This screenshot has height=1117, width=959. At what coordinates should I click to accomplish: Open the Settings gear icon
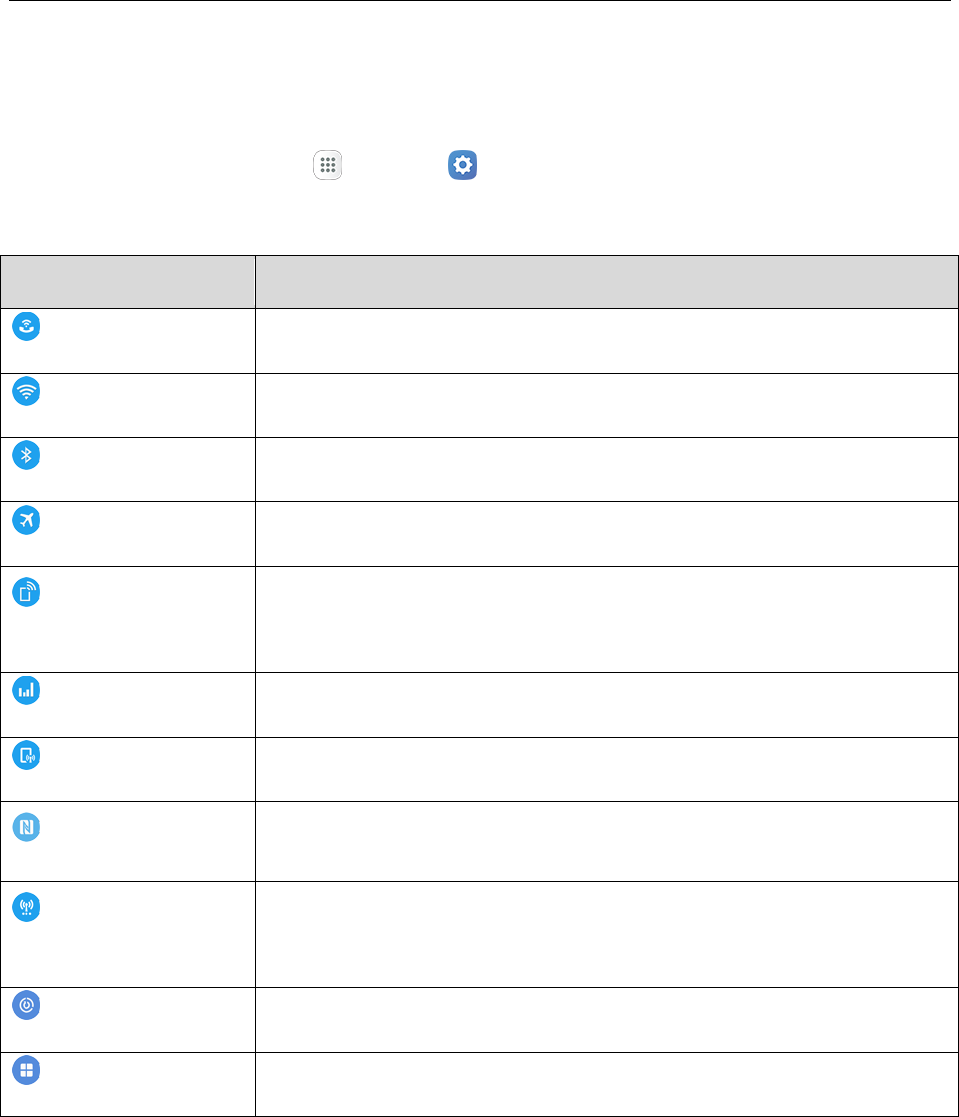point(462,166)
